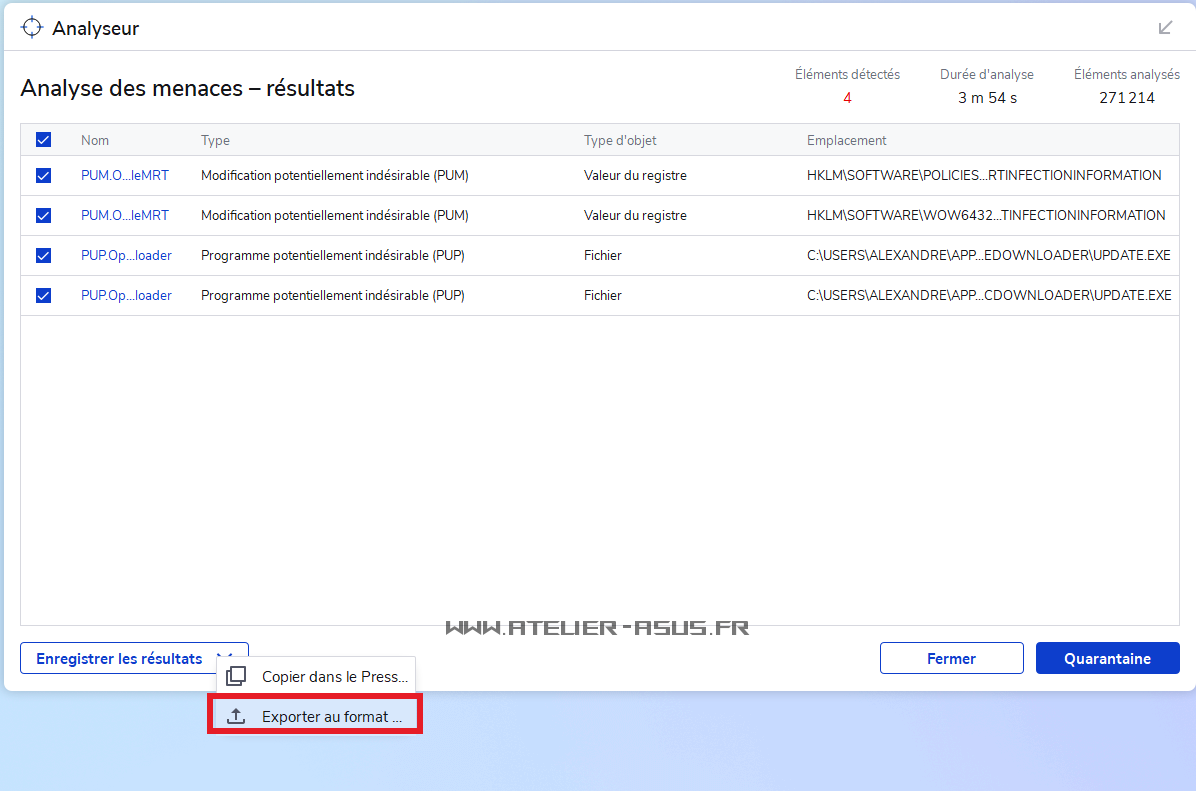This screenshot has height=791, width=1196.
Task: Open the PUP.Op...loader link in last row
Action: pos(126,295)
